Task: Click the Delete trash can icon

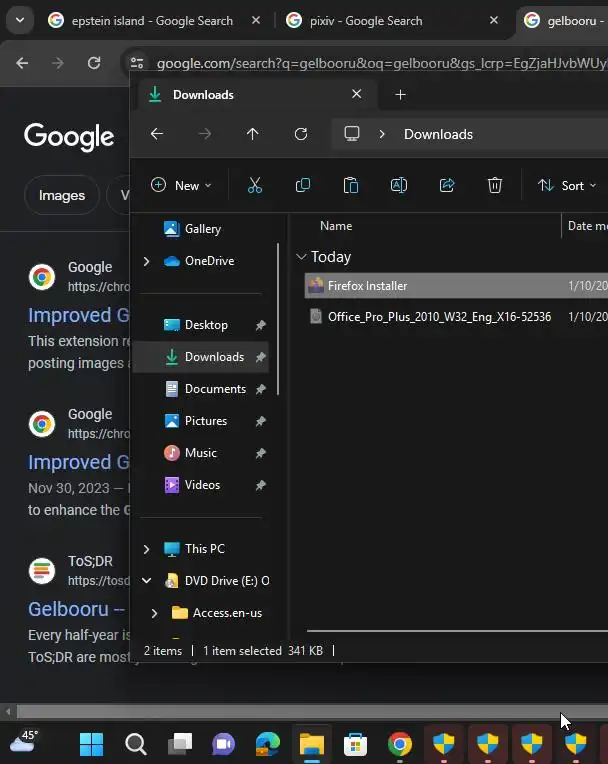Action: coord(494,185)
